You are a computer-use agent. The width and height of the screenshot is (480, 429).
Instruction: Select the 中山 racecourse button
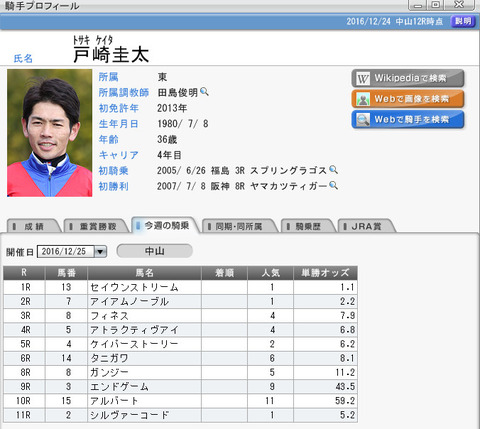tap(155, 251)
